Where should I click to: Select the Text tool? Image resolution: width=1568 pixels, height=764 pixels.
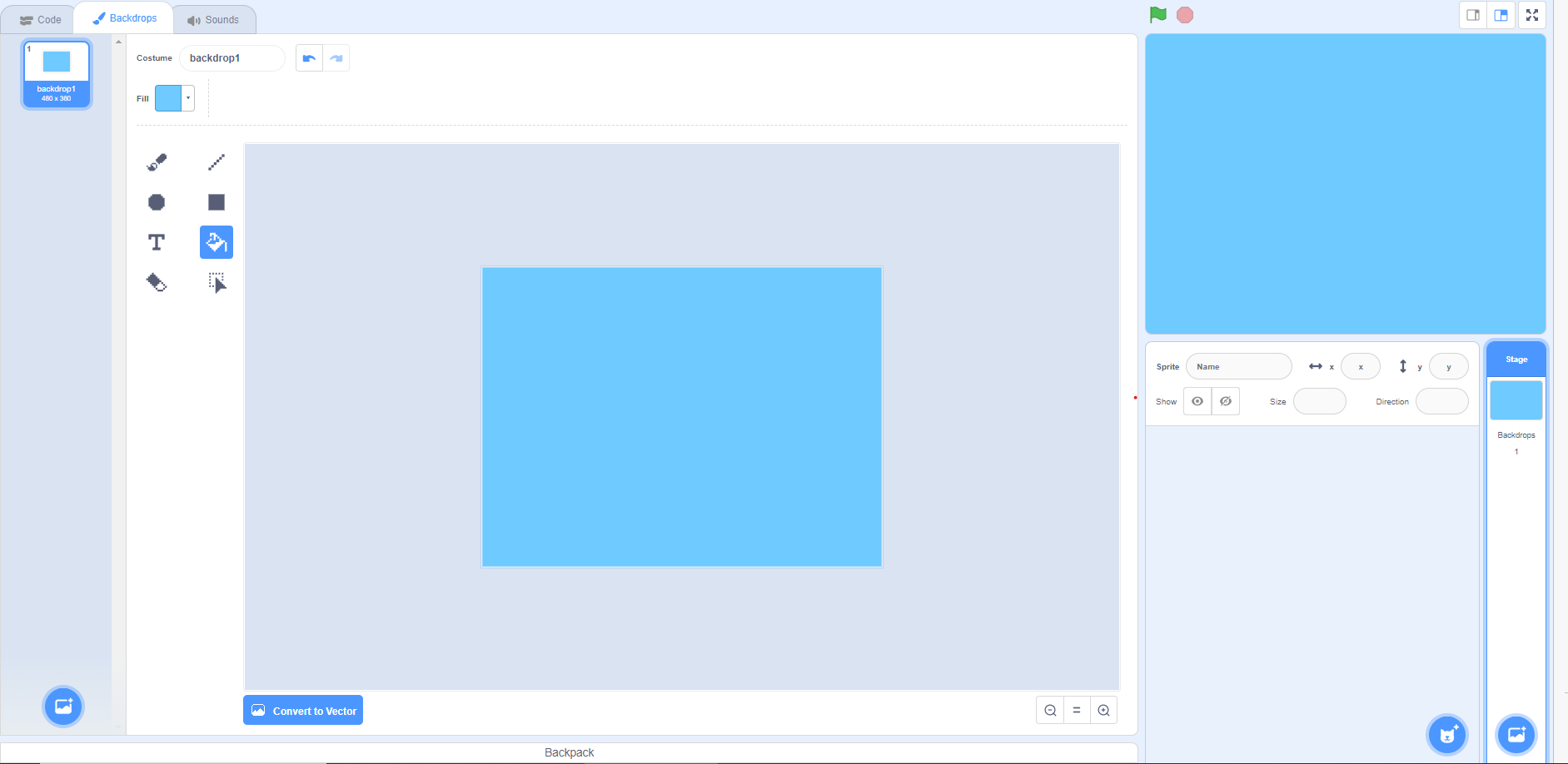(157, 241)
